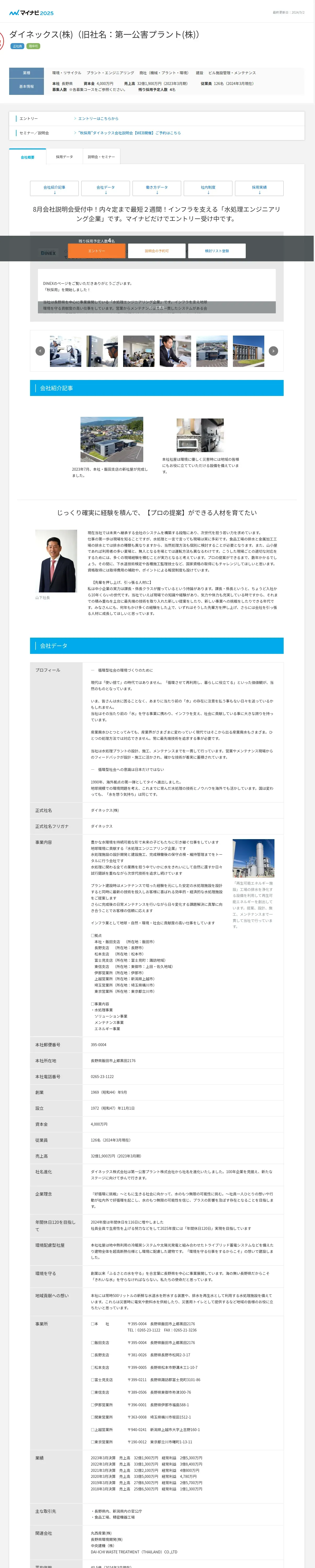
Task: Open carousel thumbnail of man in suit
Action: (x=175, y=351)
